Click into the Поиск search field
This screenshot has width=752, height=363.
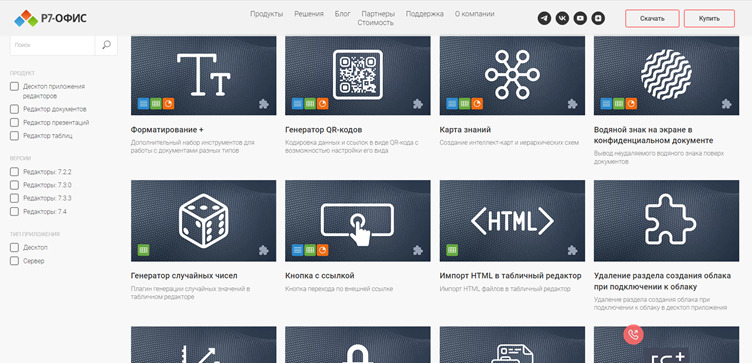tap(52, 45)
